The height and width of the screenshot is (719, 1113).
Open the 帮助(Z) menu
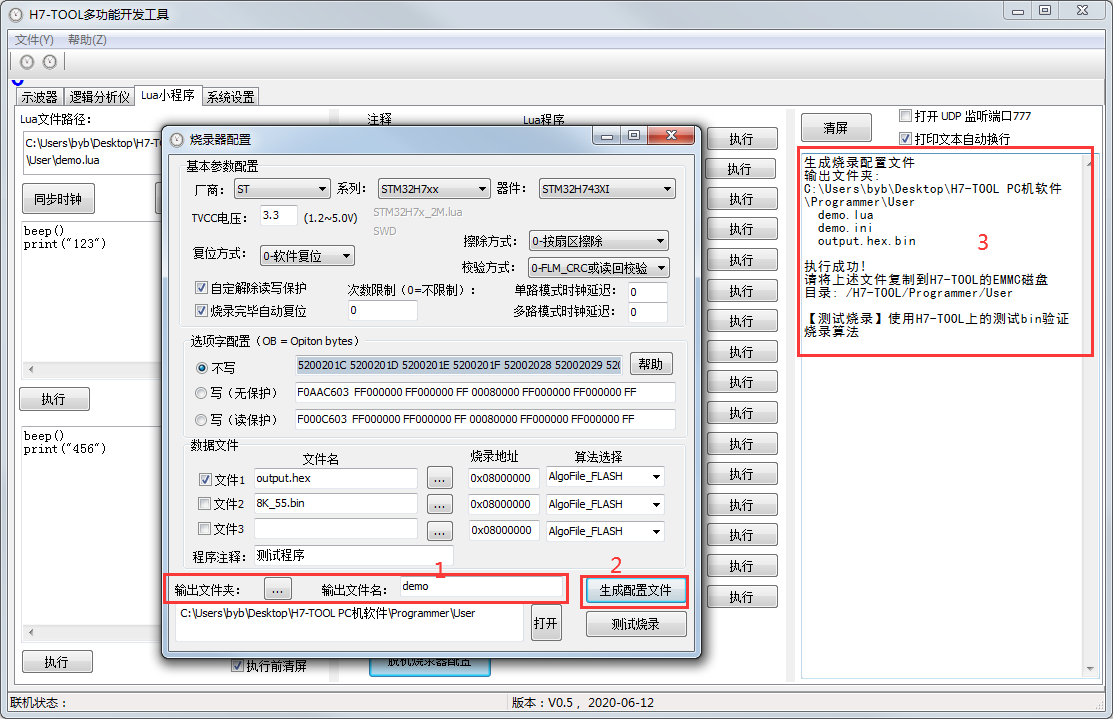point(87,40)
